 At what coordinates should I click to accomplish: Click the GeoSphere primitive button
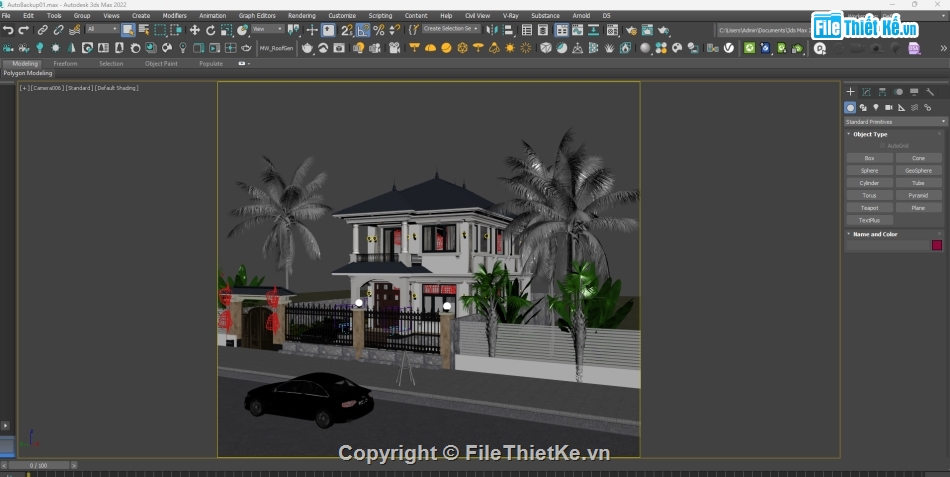(918, 170)
